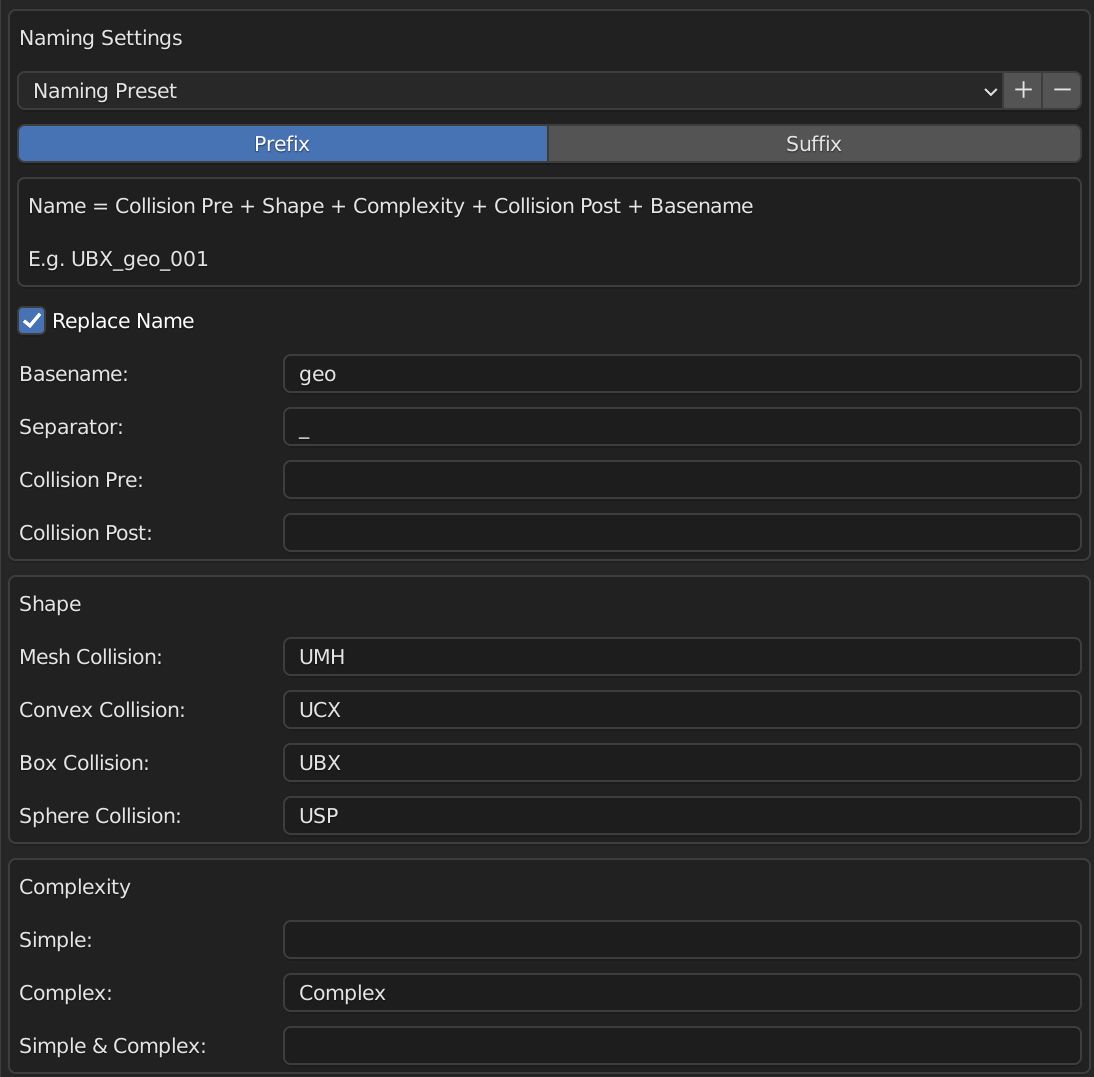Collapse the Shape section

(50, 603)
